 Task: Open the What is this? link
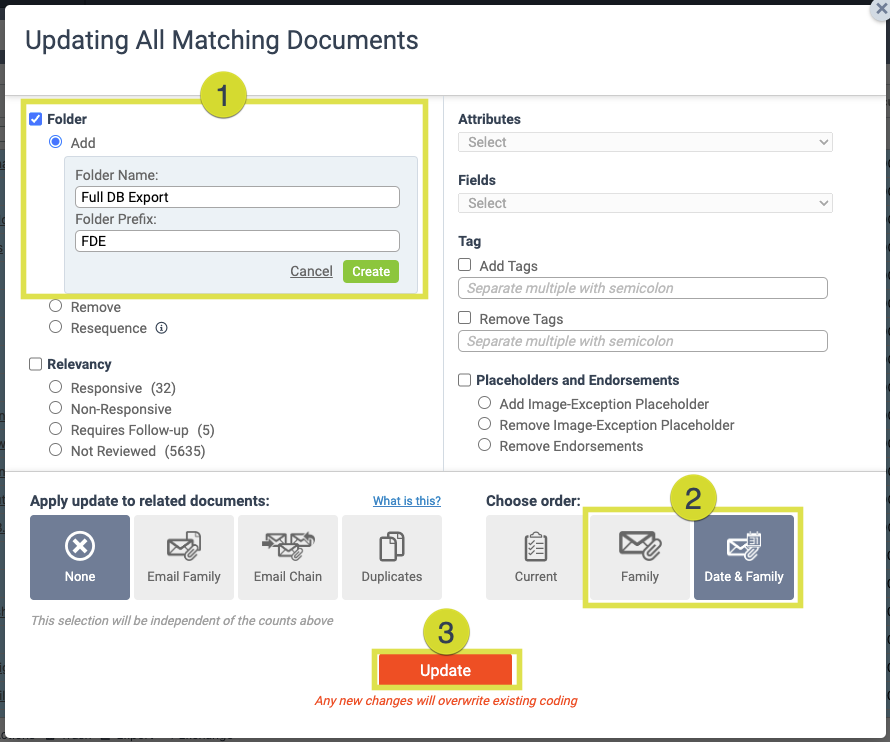click(407, 501)
